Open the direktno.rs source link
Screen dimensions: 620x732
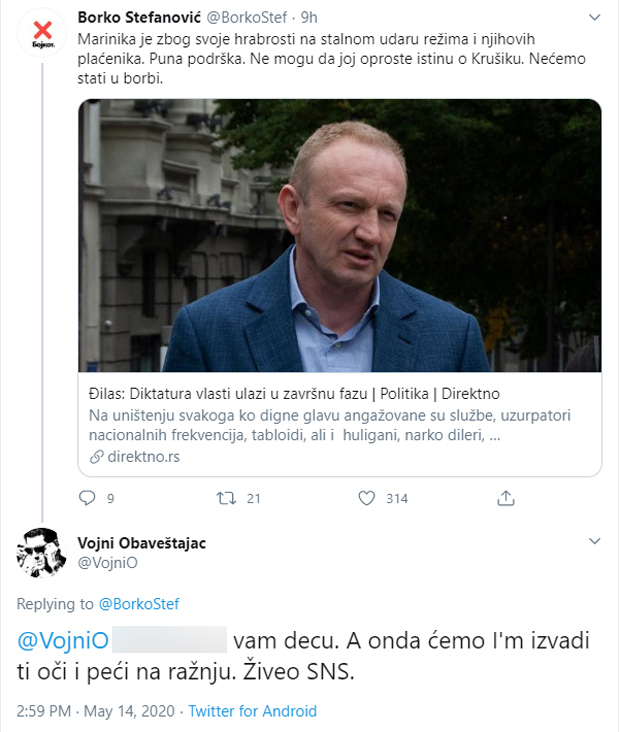(x=136, y=456)
